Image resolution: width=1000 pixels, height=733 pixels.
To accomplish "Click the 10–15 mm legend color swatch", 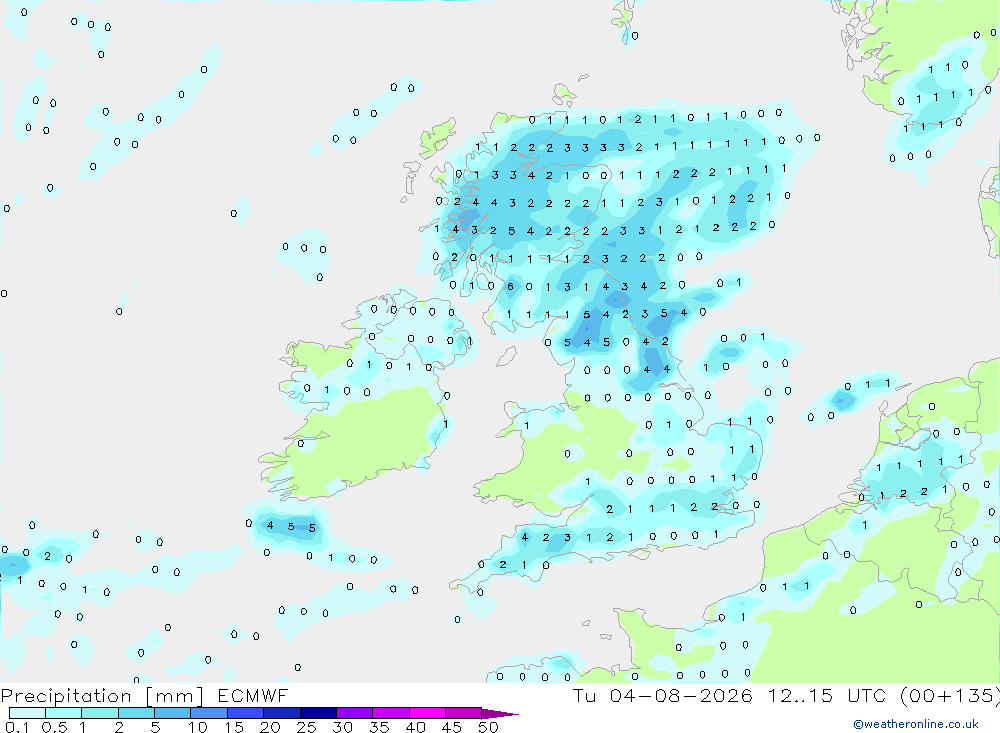I will tap(209, 713).
